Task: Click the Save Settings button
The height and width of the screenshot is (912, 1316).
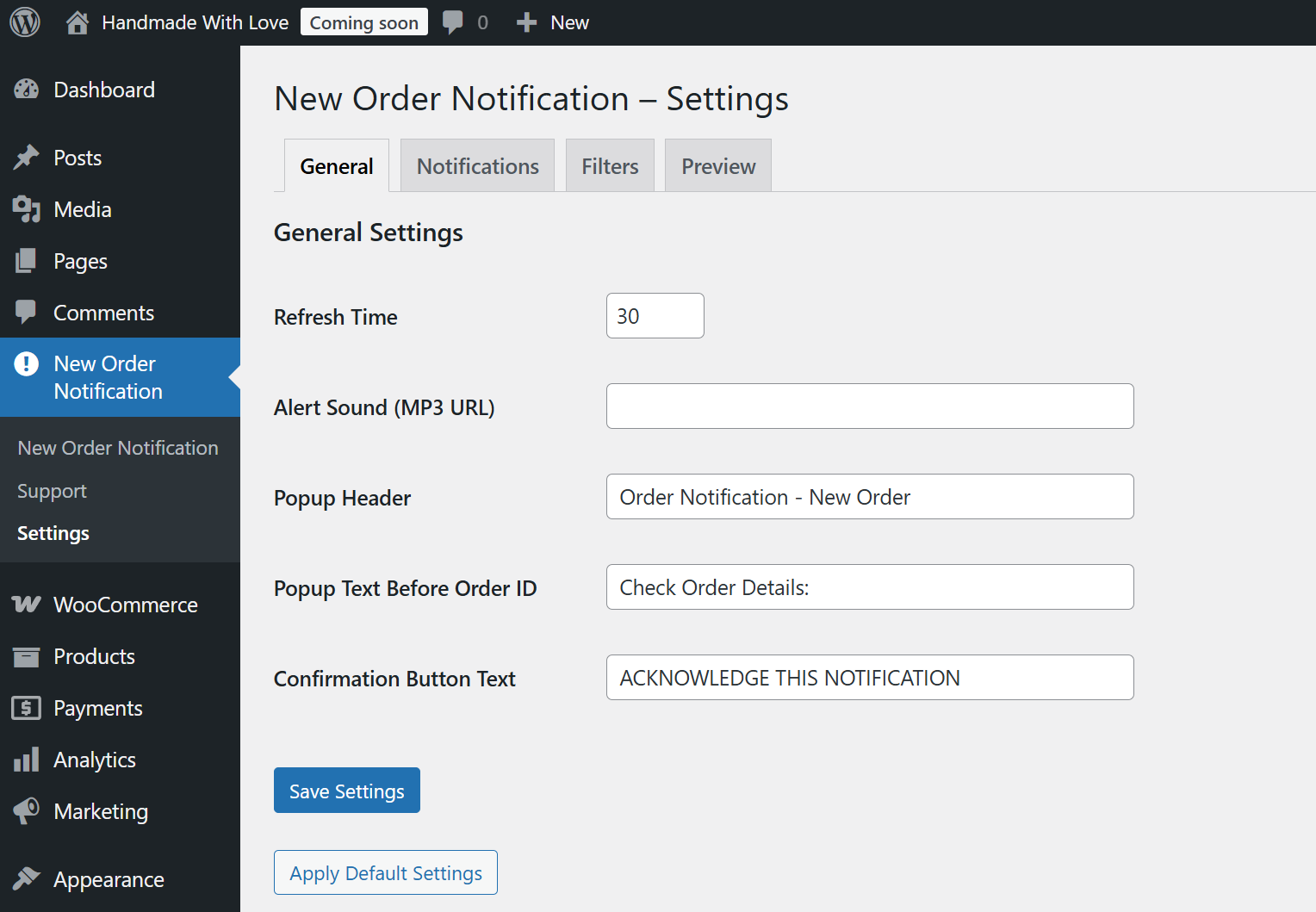Action: [x=346, y=790]
